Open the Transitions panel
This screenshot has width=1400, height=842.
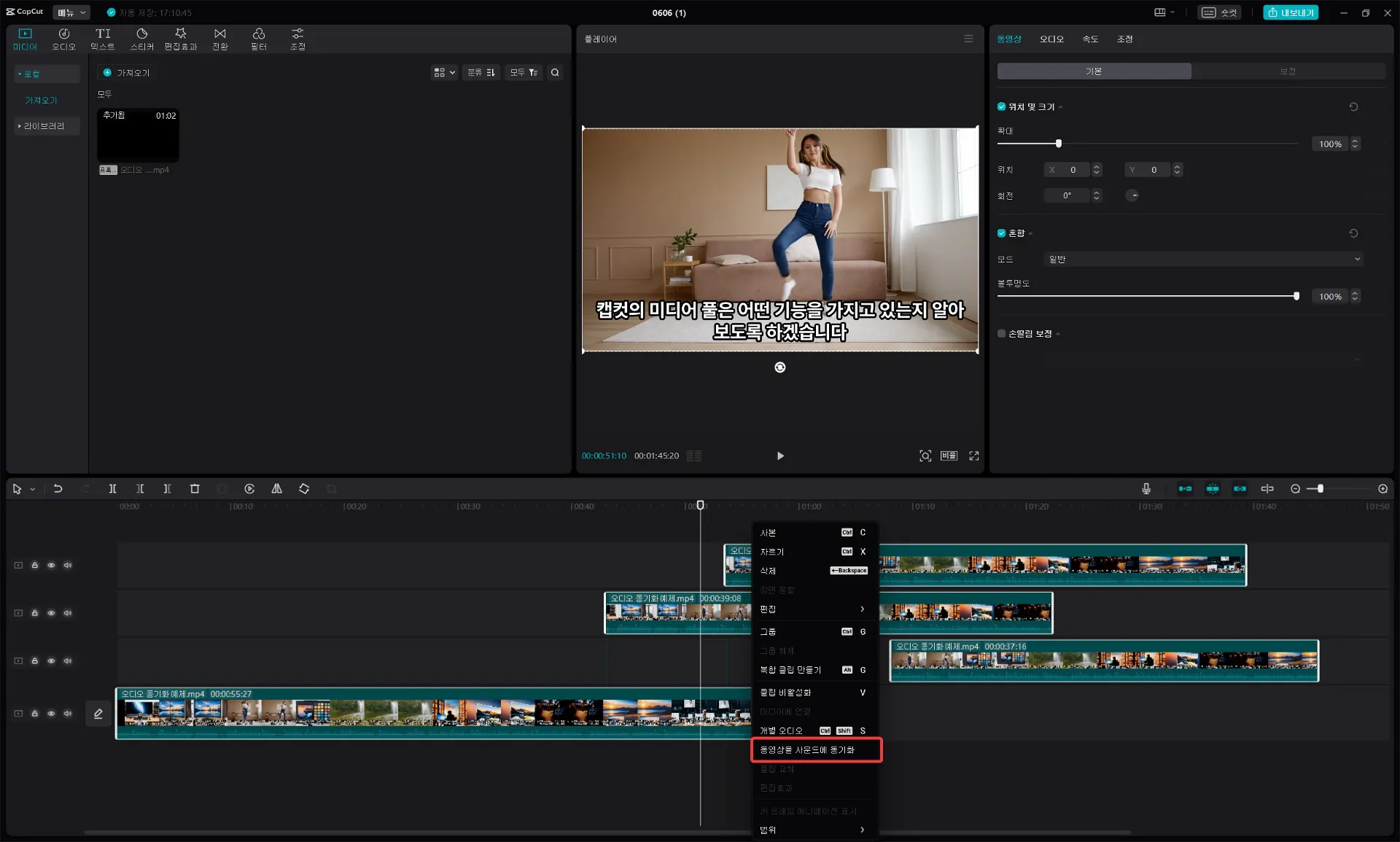click(x=219, y=39)
